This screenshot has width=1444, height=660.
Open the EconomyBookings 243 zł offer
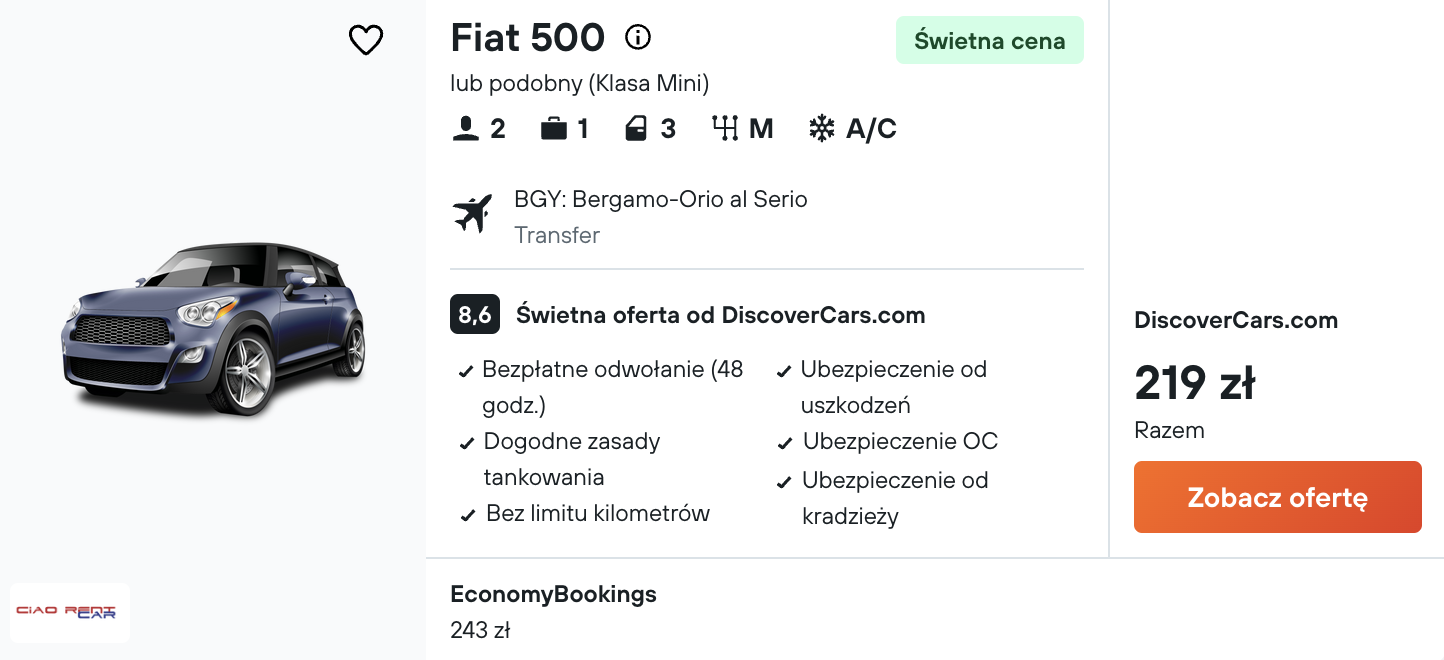click(554, 612)
